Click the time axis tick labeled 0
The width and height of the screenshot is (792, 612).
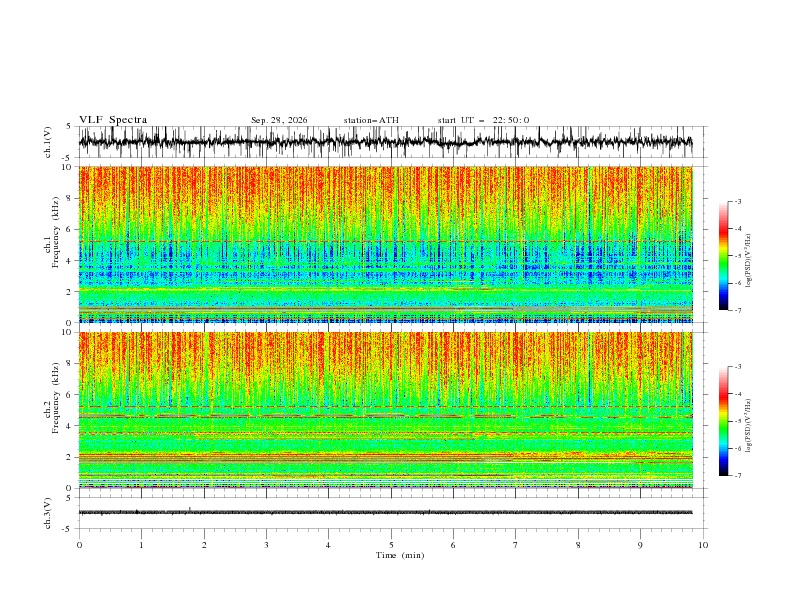click(x=79, y=545)
